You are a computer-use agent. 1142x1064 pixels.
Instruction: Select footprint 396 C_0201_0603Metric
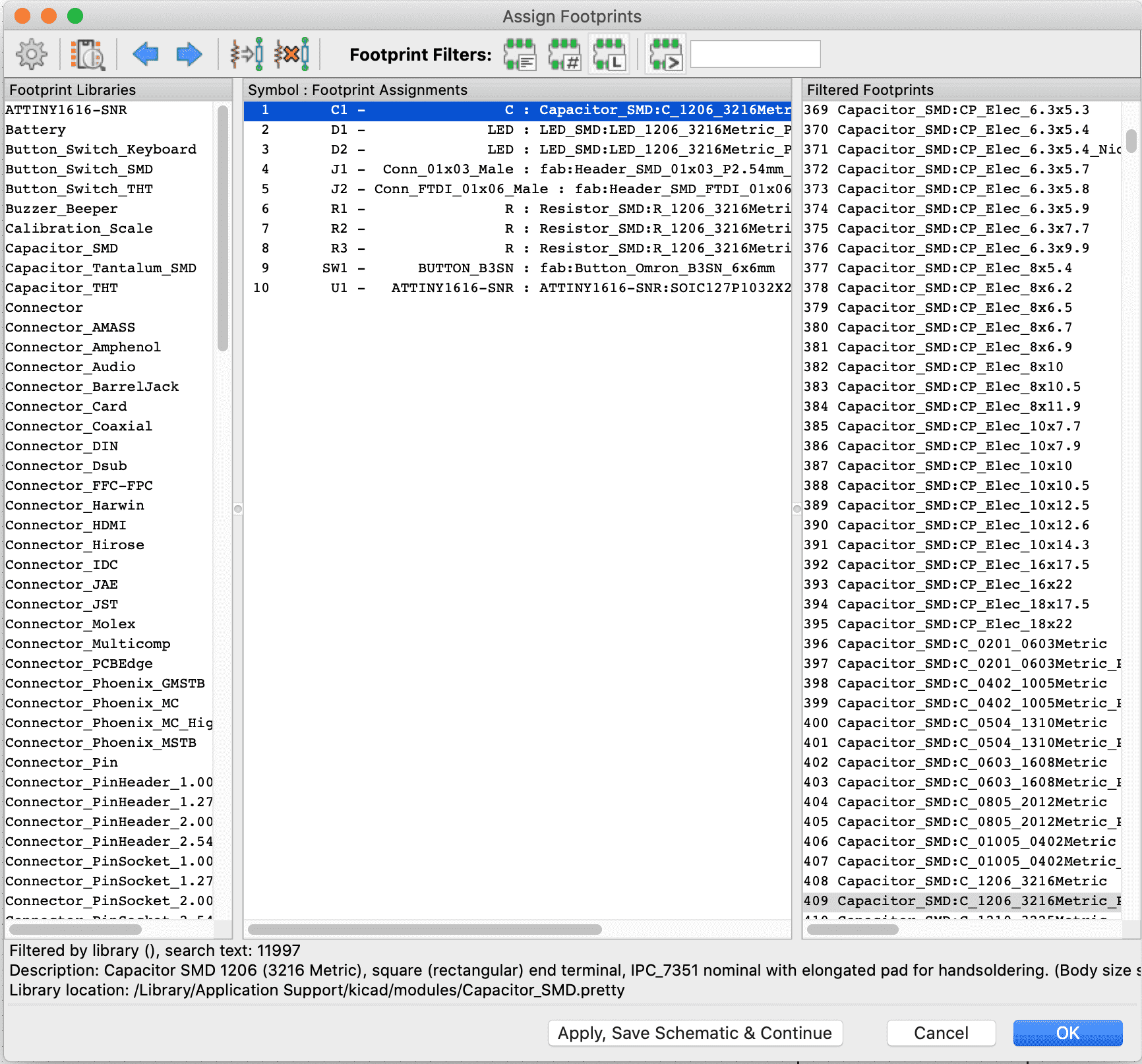click(x=962, y=643)
